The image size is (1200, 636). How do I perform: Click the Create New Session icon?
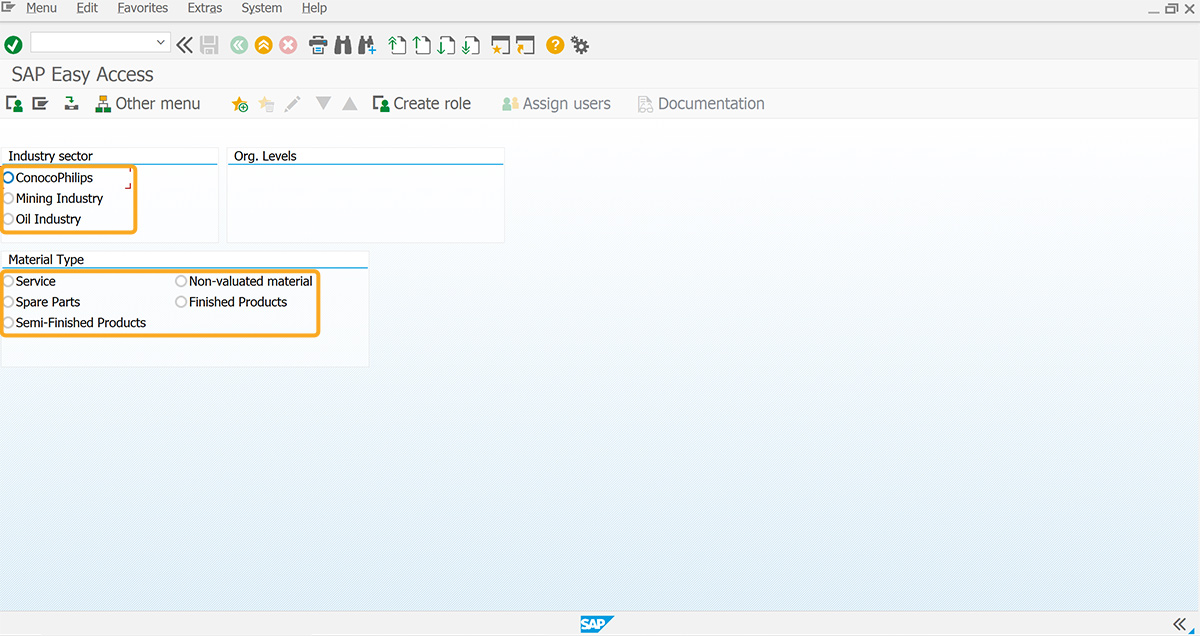click(501, 45)
